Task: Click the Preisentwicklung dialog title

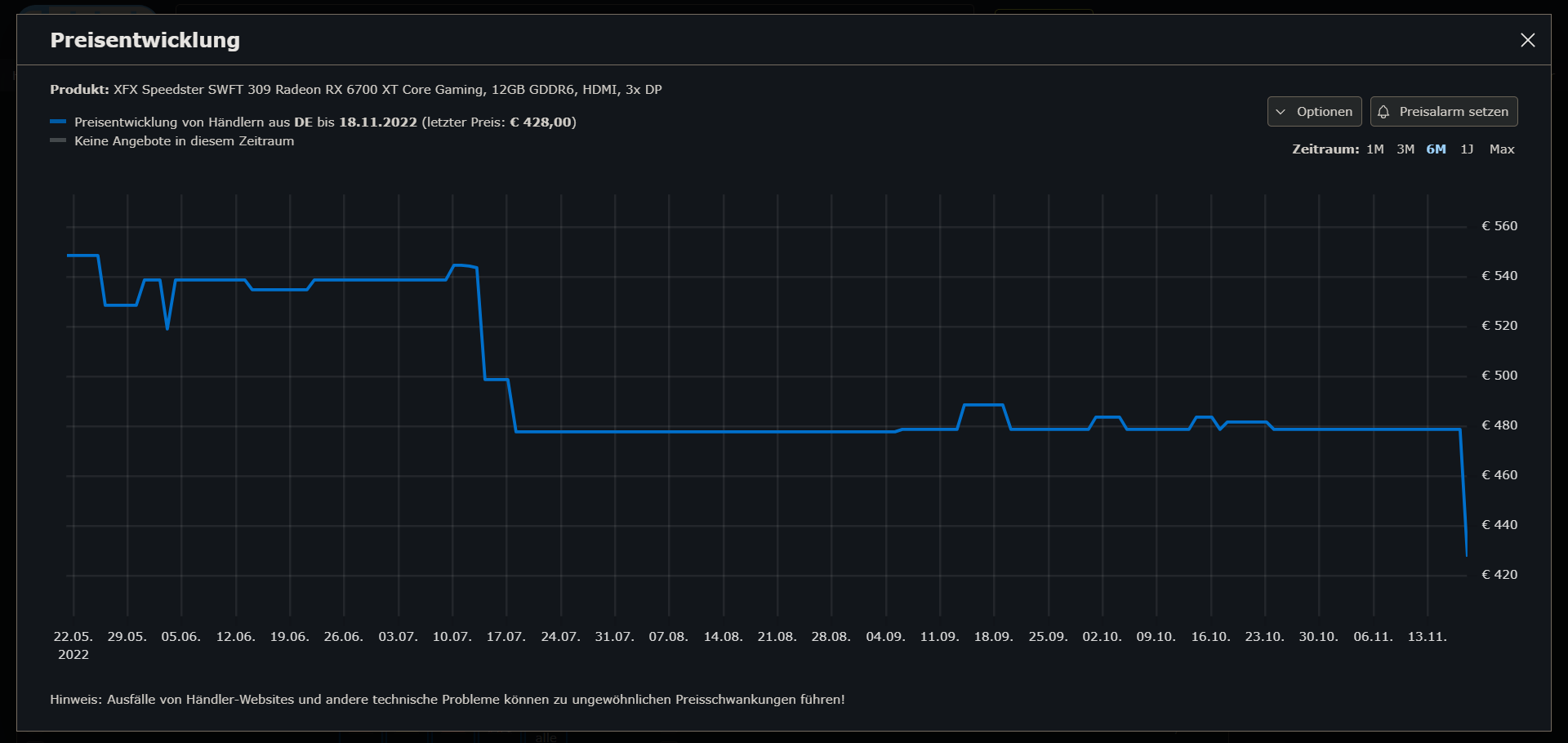Action: pos(145,40)
